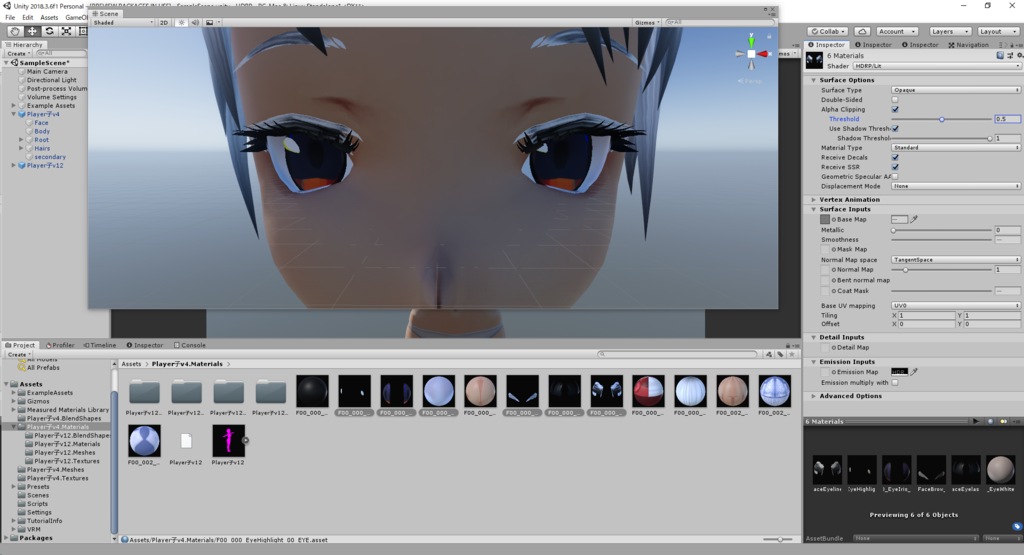Click the Scene orientation gizmo
The image size is (1024, 555).
pos(751,54)
